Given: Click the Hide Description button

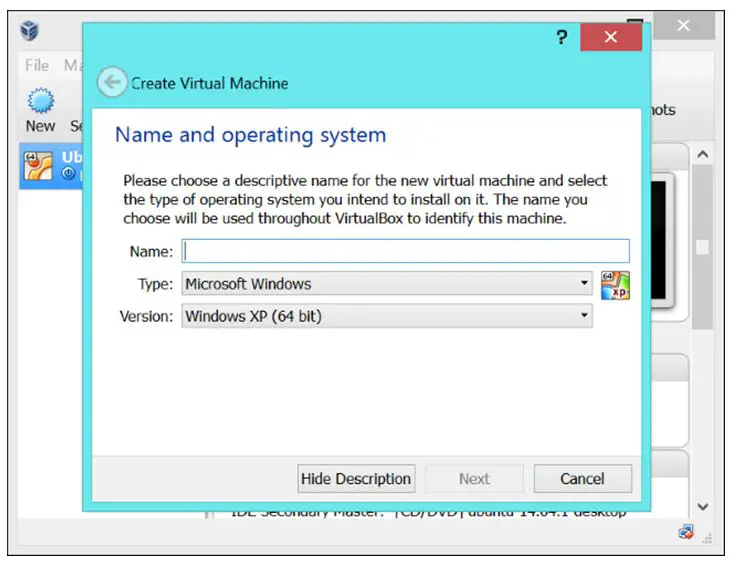Looking at the screenshot, I should click(x=356, y=479).
